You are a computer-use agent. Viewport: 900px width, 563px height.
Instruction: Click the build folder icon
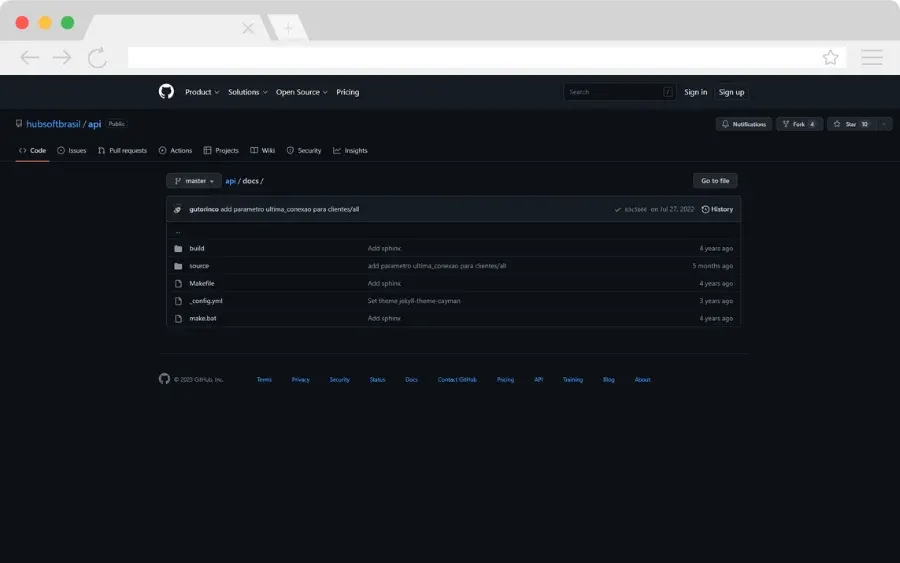click(178, 249)
